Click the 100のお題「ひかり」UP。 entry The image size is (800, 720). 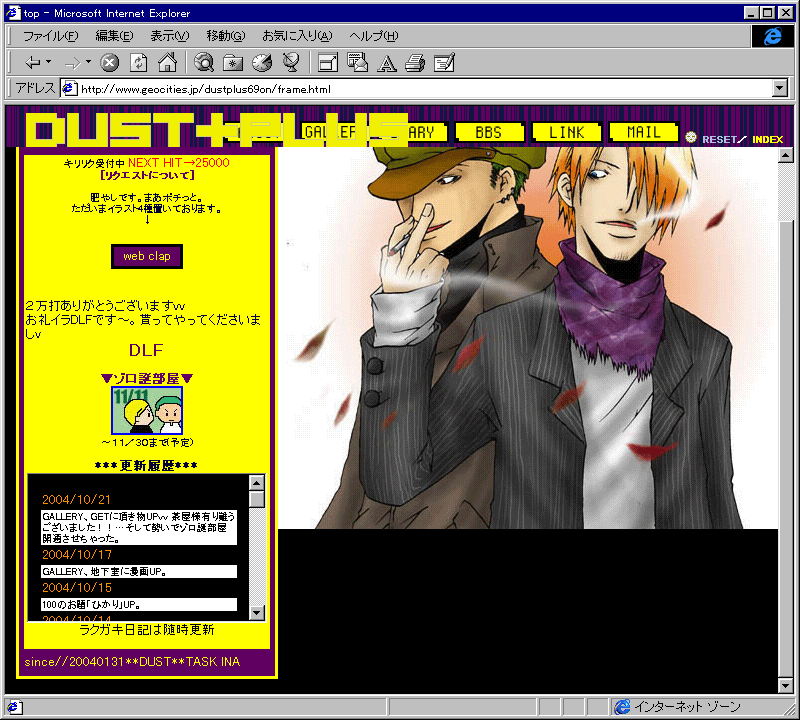(x=139, y=605)
